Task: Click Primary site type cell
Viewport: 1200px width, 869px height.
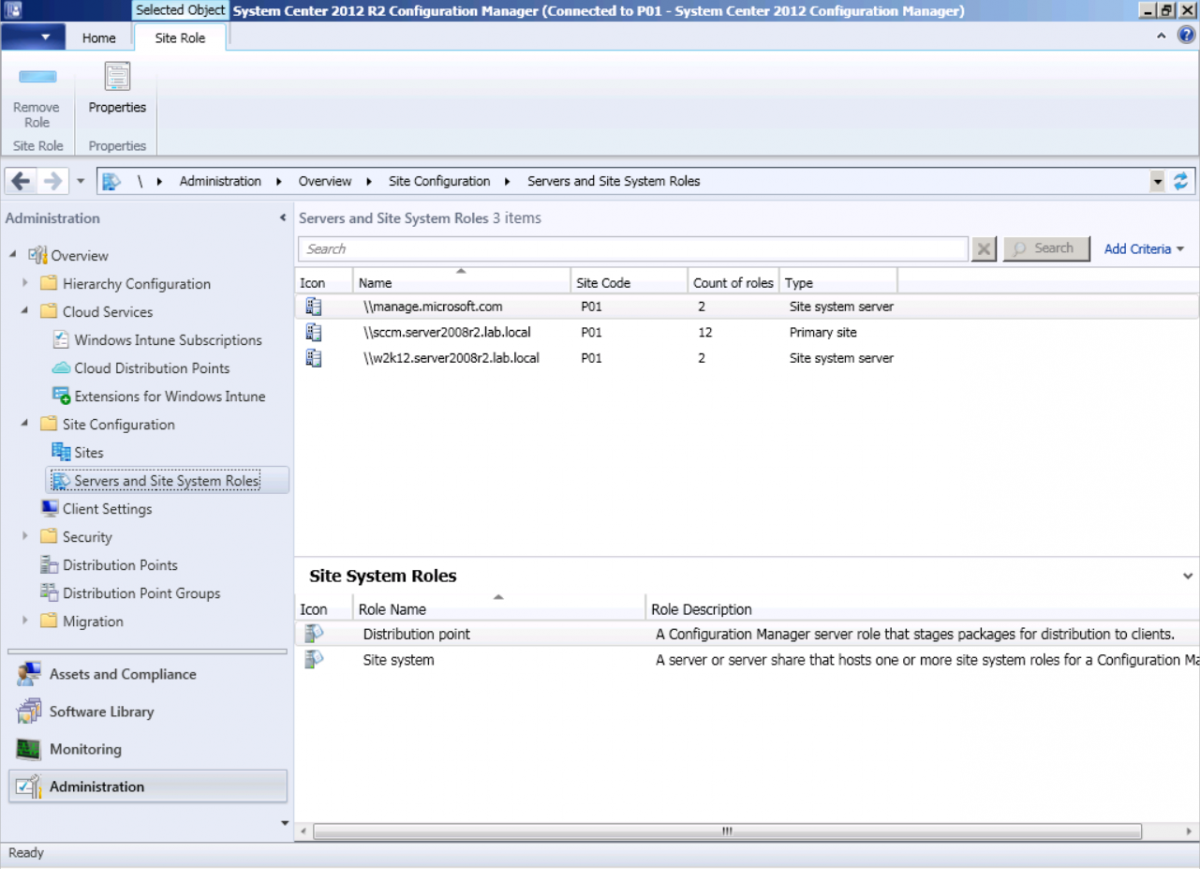Action: (823, 332)
